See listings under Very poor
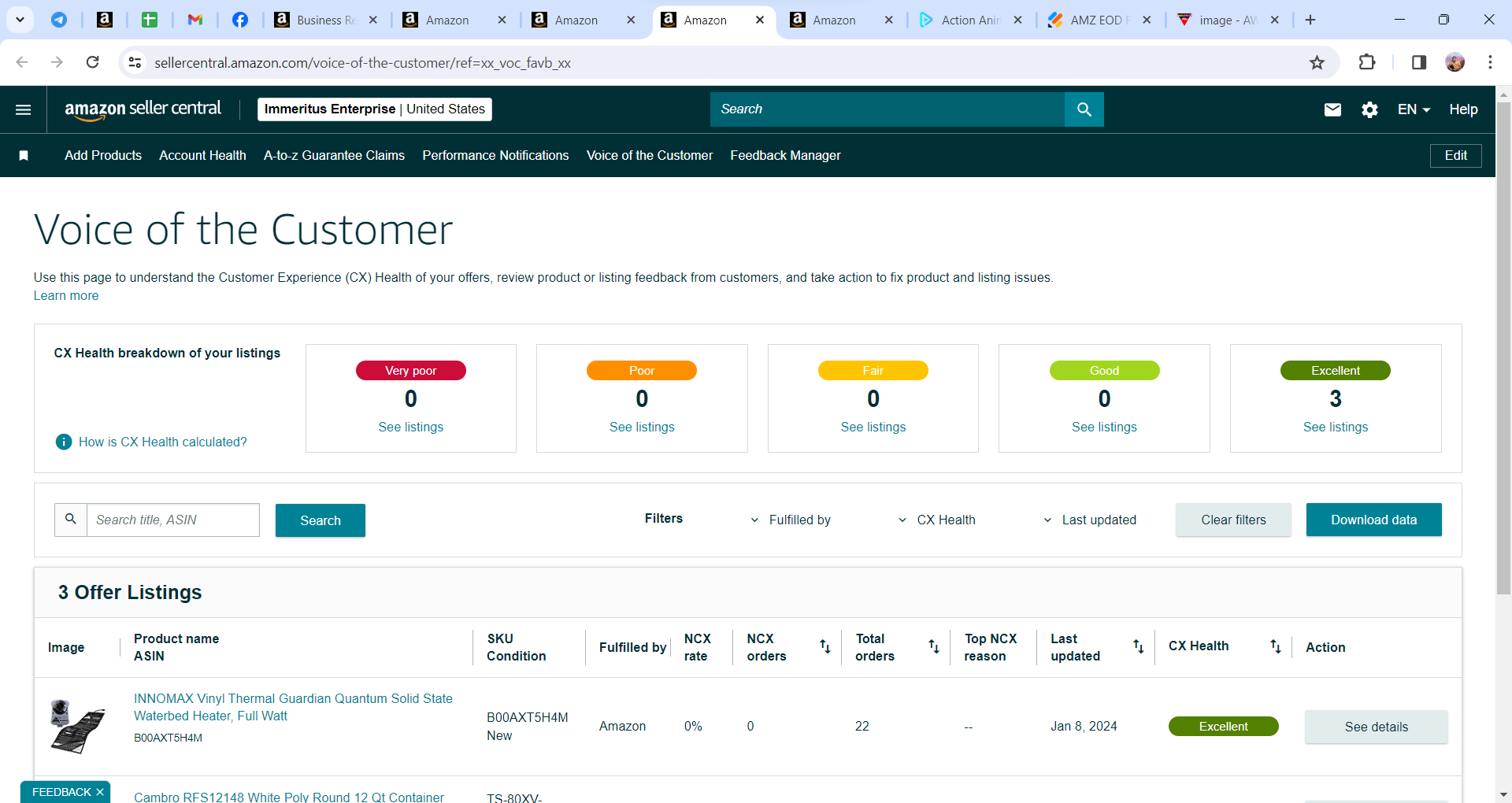 (411, 427)
